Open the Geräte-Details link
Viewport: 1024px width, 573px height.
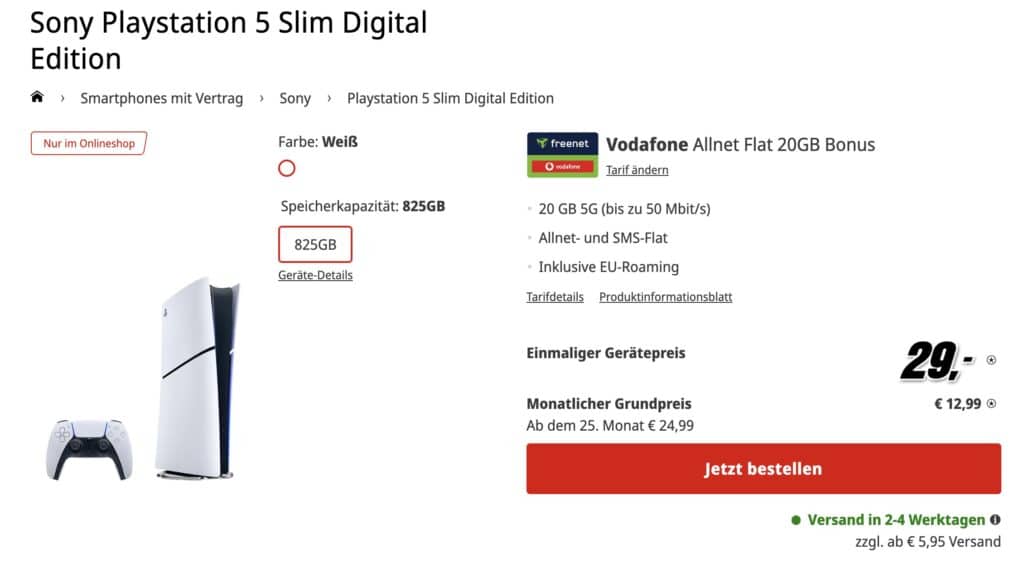click(x=315, y=275)
